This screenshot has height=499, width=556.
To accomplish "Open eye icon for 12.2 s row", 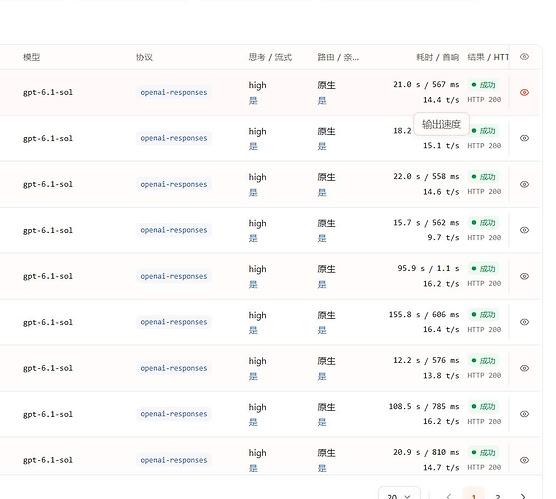I will [524, 368].
